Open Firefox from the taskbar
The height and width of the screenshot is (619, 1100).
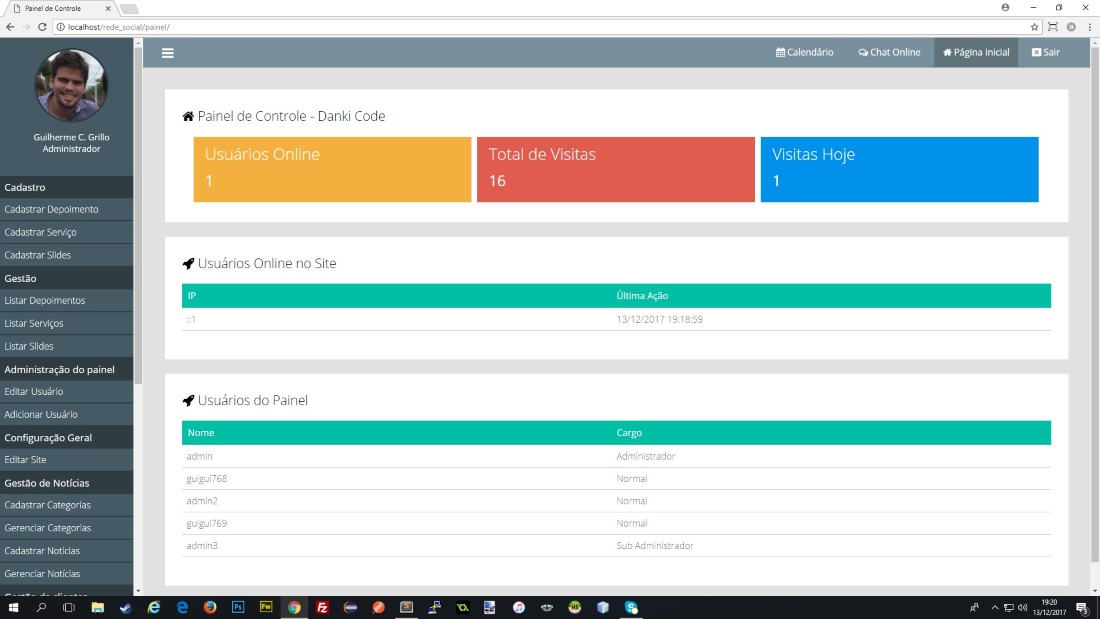click(x=210, y=607)
